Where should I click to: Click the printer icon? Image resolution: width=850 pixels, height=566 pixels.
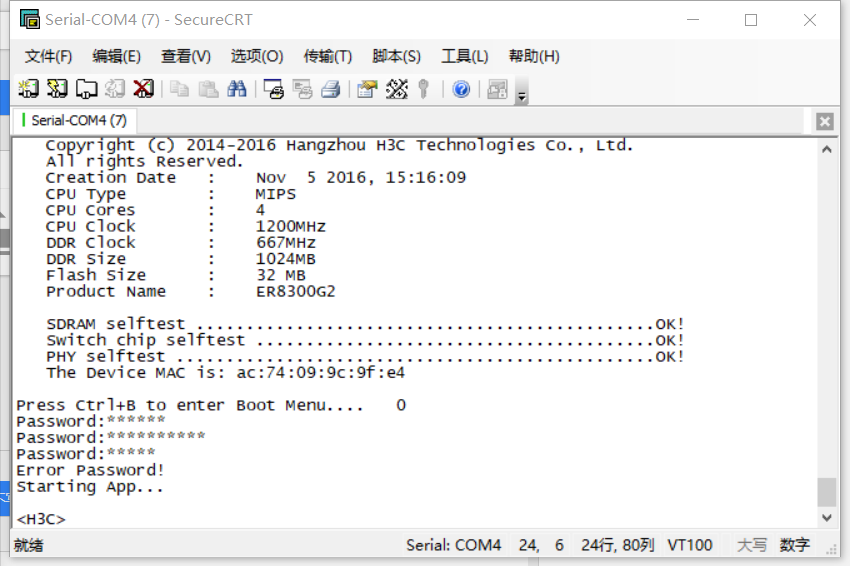point(331,88)
